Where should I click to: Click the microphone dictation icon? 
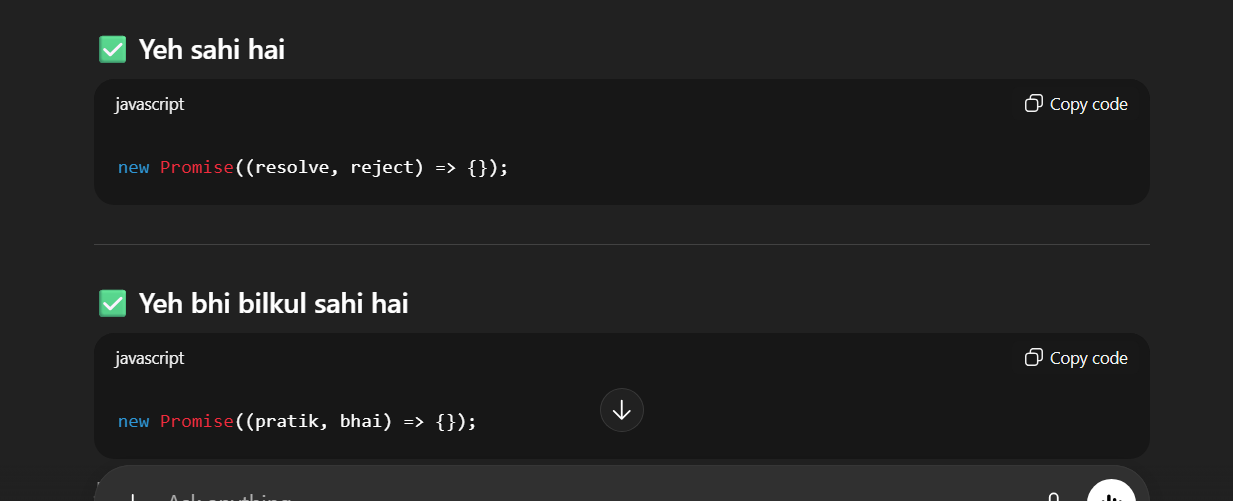pos(1053,497)
